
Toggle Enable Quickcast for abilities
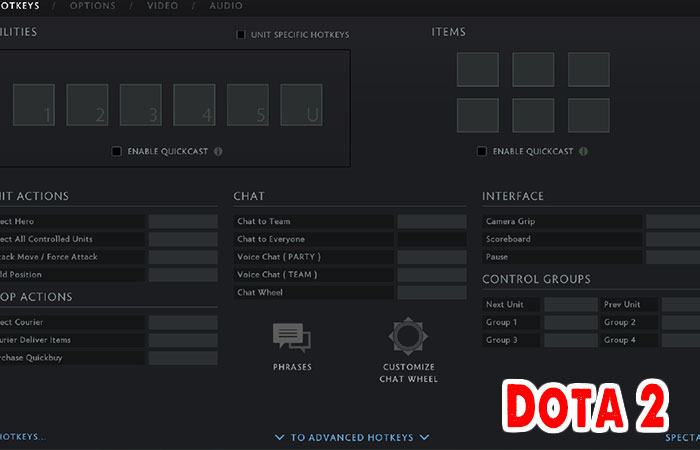tap(117, 152)
